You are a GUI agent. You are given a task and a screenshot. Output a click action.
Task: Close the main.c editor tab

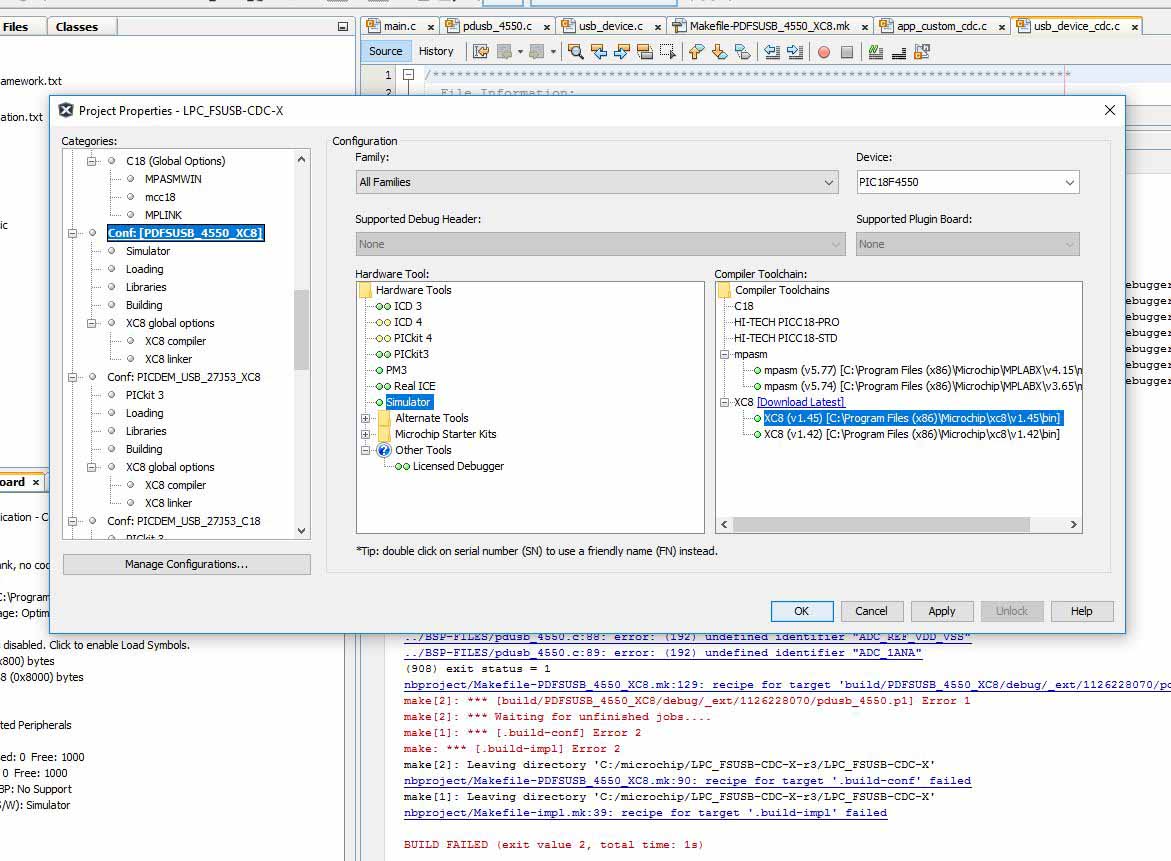[429, 27]
